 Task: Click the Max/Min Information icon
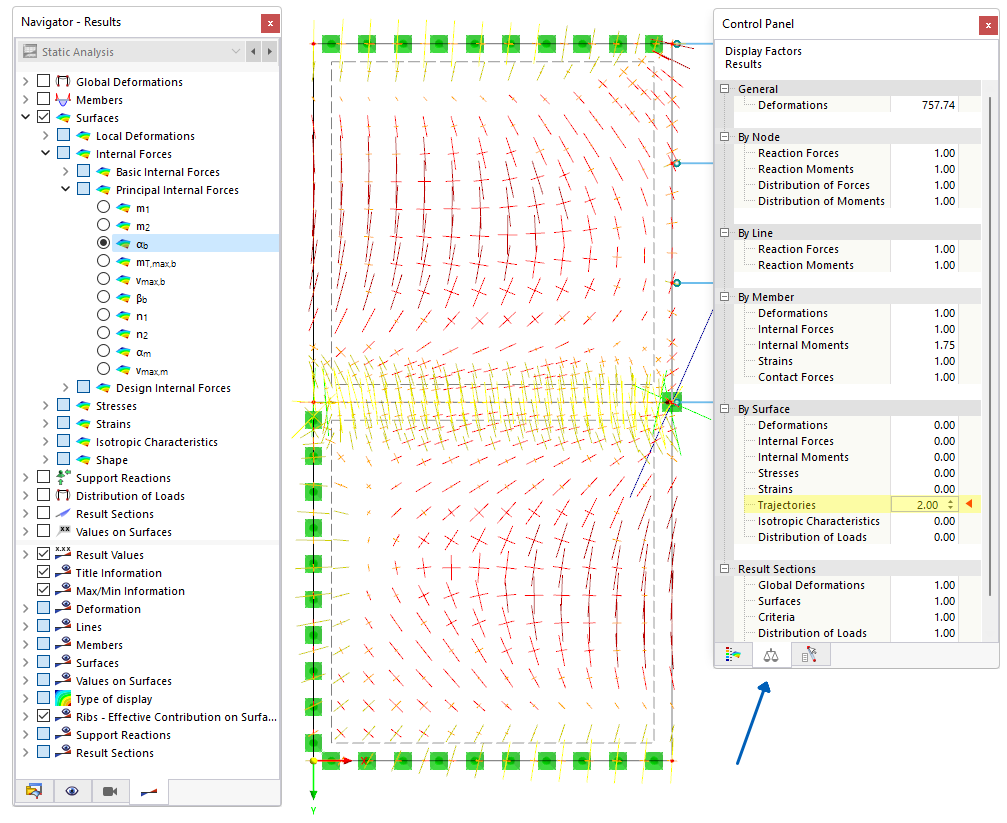coord(63,589)
